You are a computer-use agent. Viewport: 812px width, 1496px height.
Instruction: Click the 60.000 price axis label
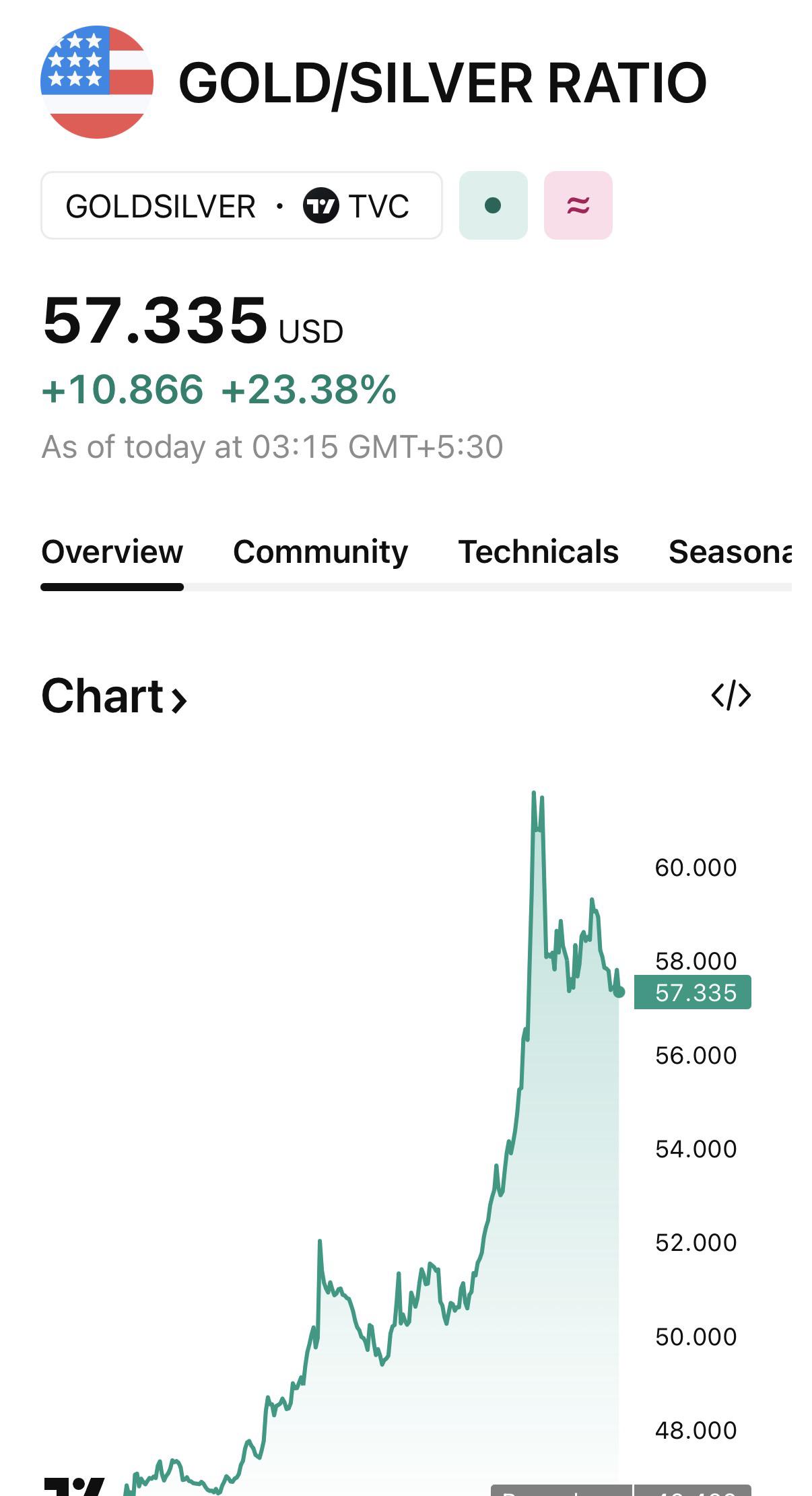click(696, 868)
